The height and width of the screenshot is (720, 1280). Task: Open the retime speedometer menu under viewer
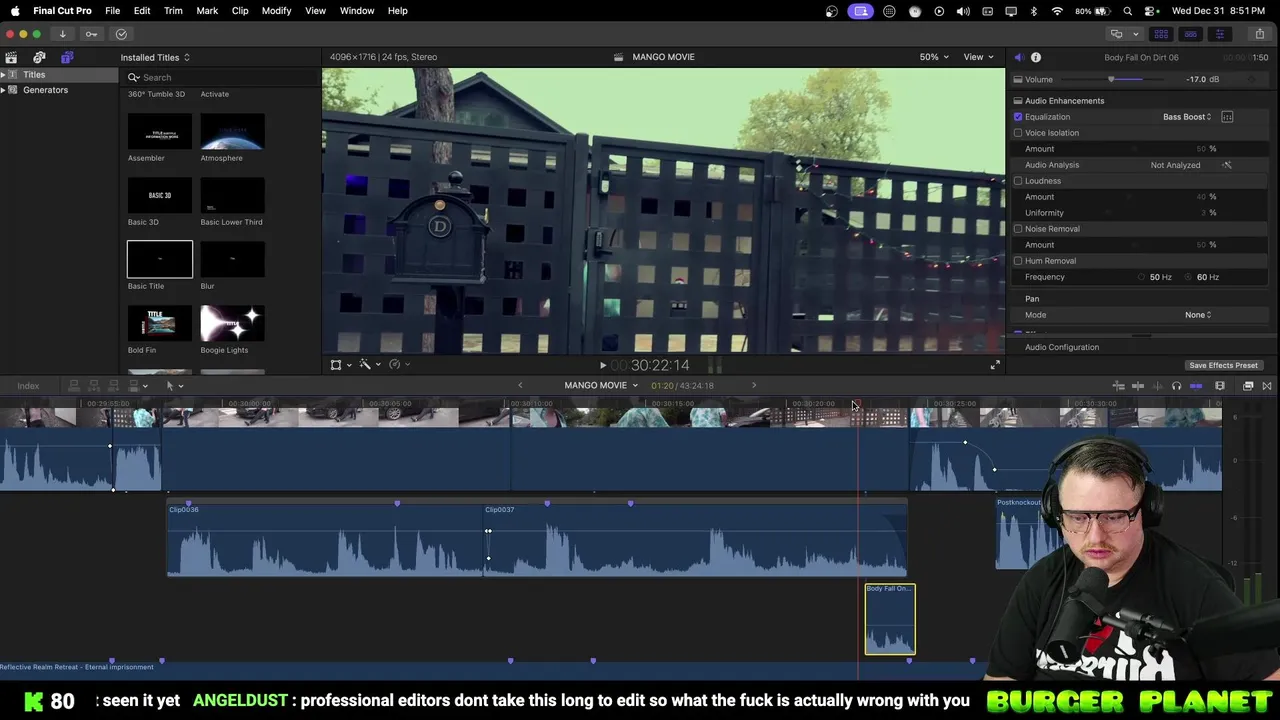tap(395, 365)
